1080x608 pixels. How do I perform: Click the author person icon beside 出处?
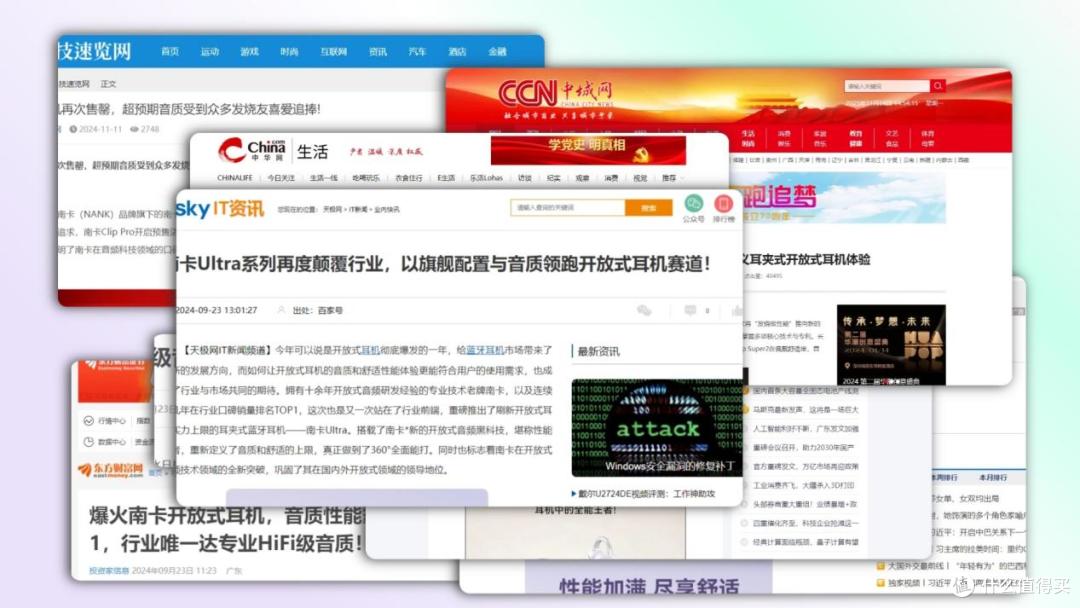pos(281,311)
